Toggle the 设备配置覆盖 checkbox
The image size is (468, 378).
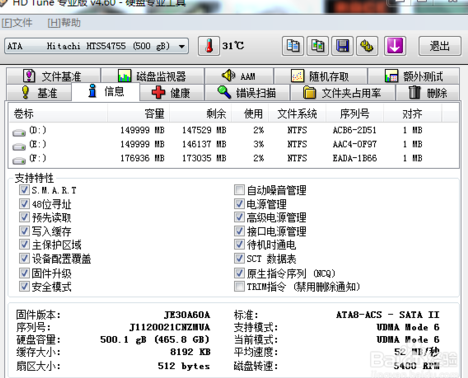[24, 258]
